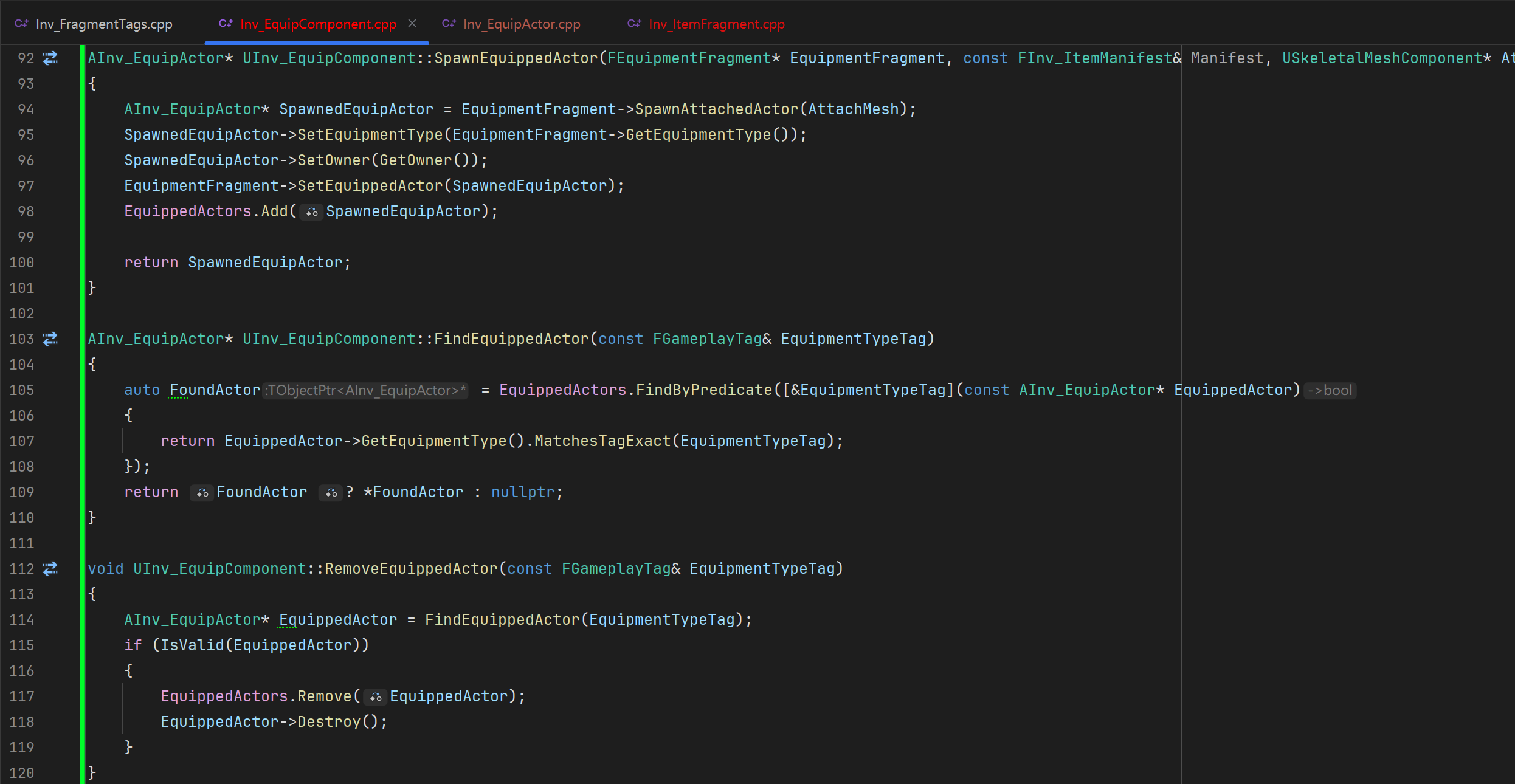
Task: Switch to the Inv_FragmentTags.cpp tab
Action: pyautogui.click(x=104, y=24)
